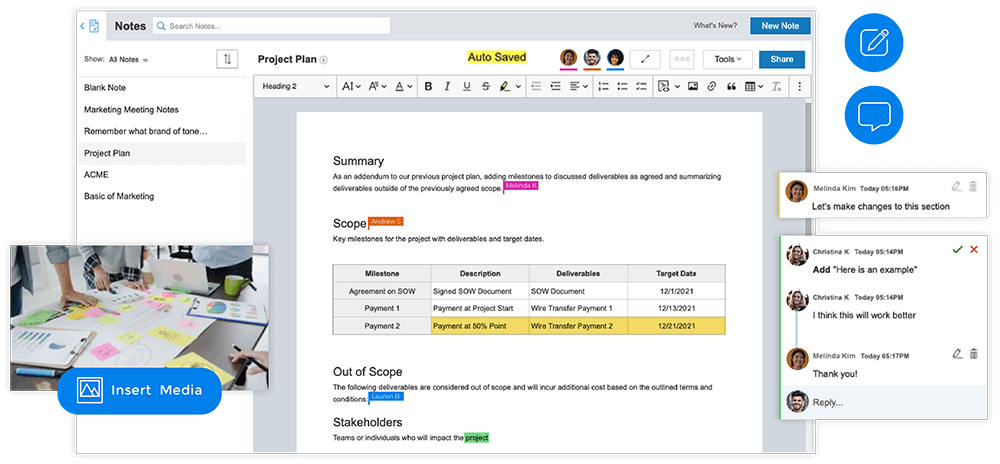Apply the highlighter marker tool
The image size is (1000, 464).
click(x=504, y=86)
